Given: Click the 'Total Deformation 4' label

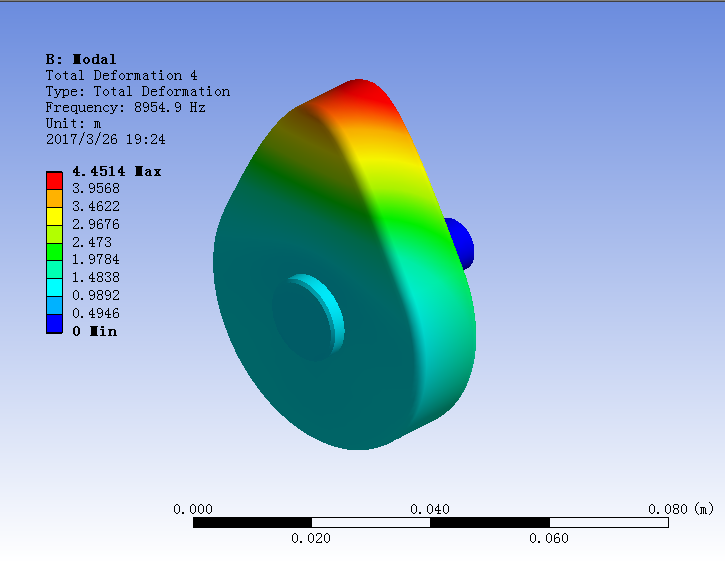Looking at the screenshot, I should (x=122, y=75).
